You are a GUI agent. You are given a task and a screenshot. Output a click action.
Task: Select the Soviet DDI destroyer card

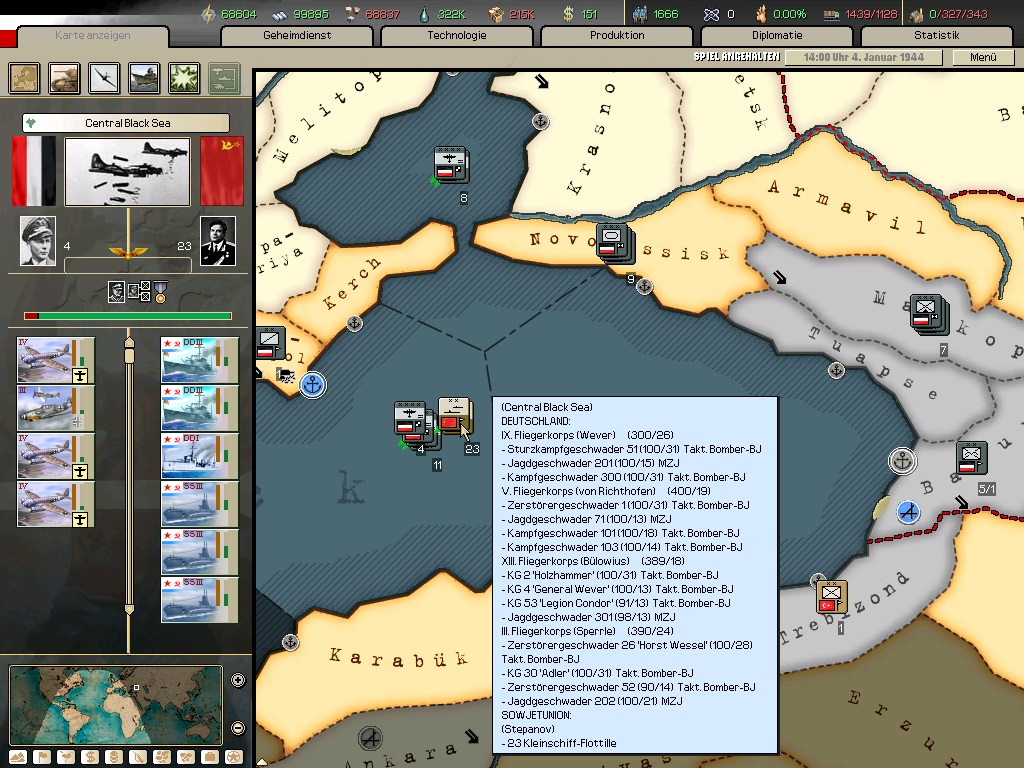coord(200,456)
